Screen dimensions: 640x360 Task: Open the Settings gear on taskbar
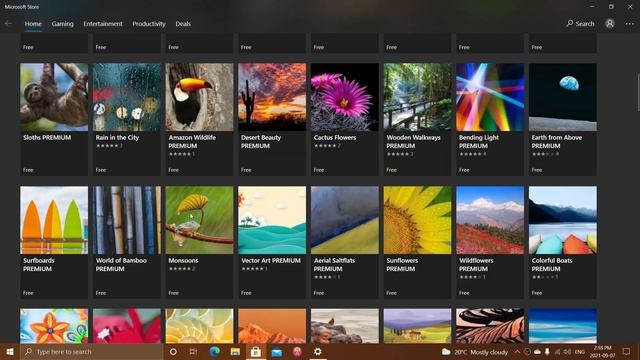pos(318,351)
